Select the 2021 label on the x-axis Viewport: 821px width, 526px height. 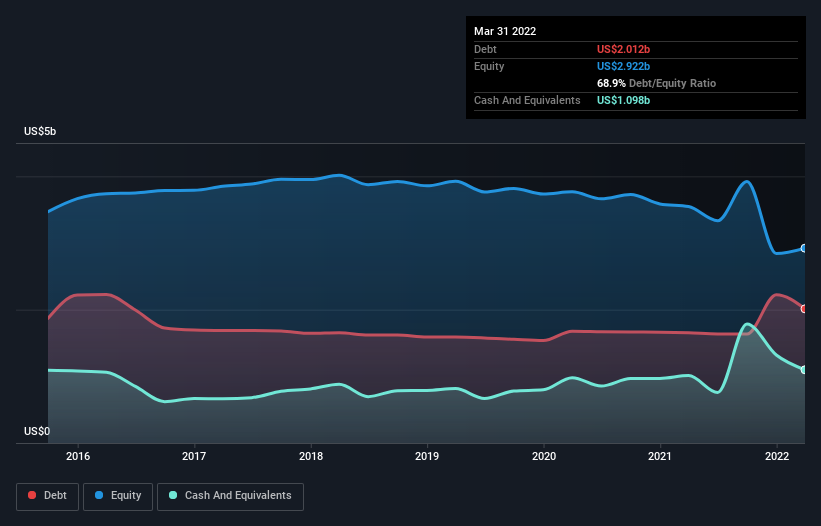coord(660,456)
